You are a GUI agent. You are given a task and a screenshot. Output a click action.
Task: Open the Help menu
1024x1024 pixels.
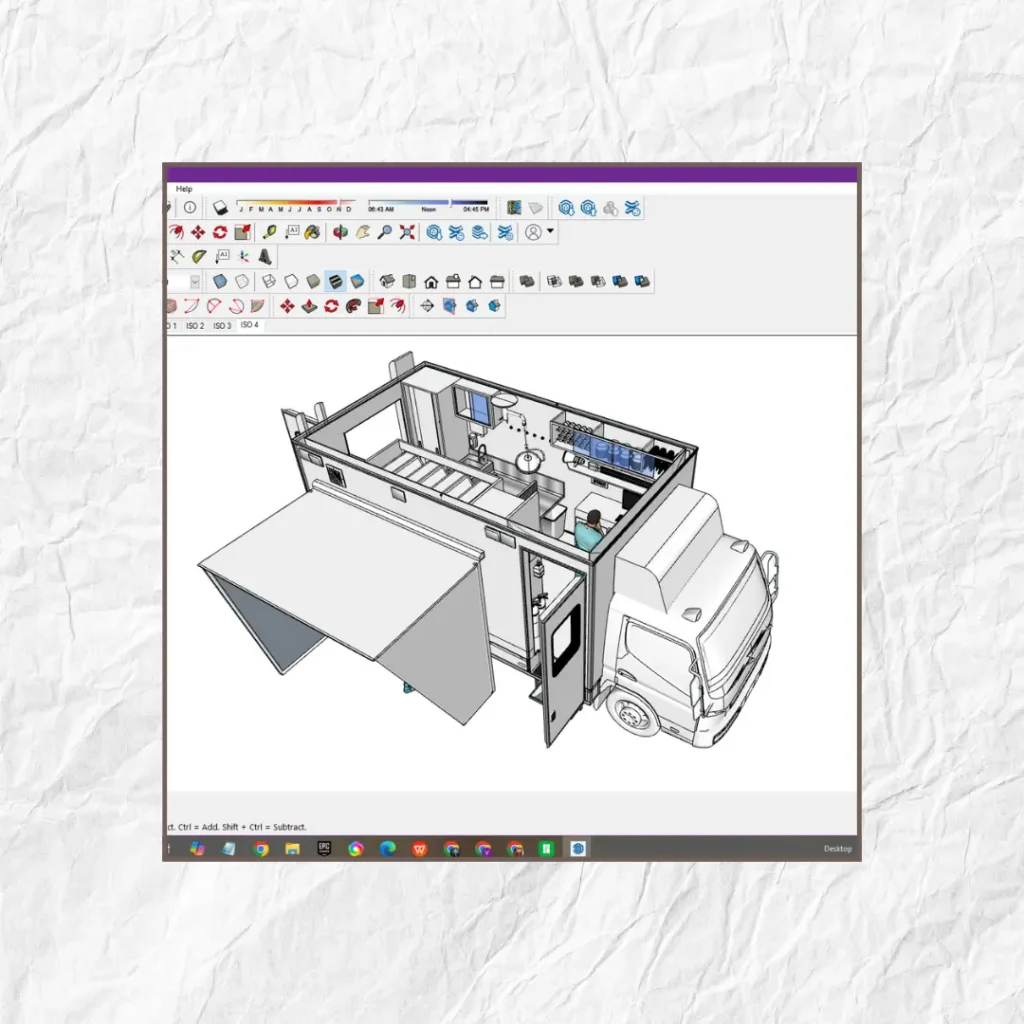click(x=184, y=188)
